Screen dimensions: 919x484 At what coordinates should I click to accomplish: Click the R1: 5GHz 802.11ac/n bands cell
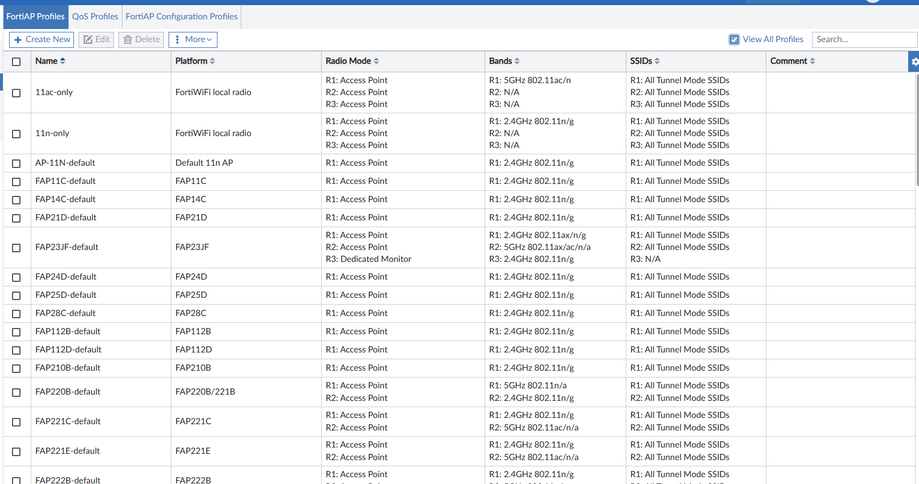click(x=530, y=80)
